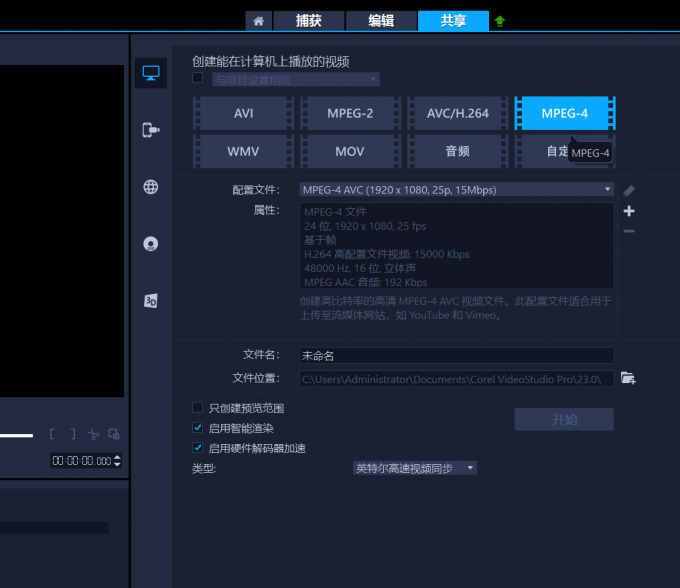
Task: Click the 文件位置 path field
Action: tap(457, 379)
